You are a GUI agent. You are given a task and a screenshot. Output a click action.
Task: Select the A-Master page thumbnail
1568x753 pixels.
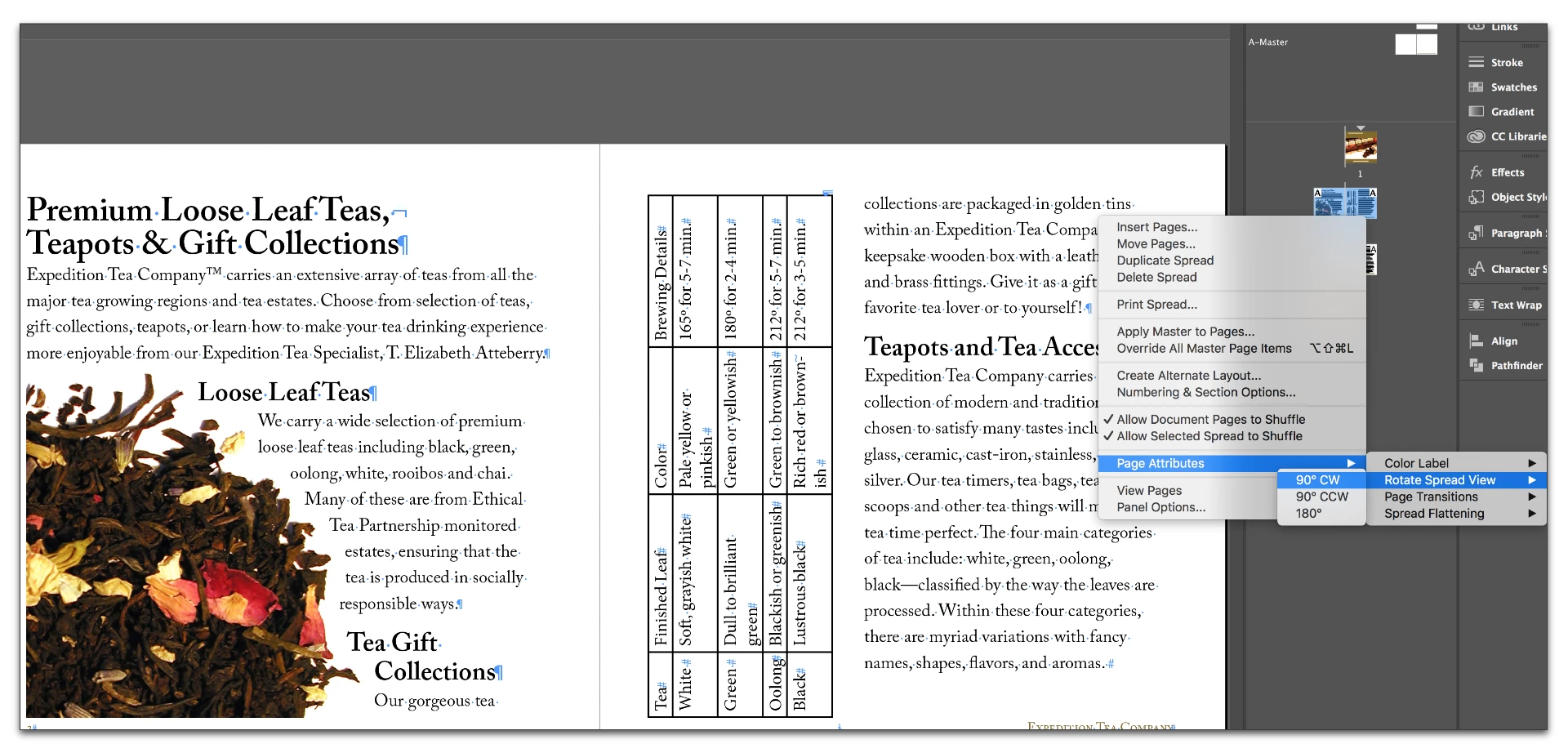coord(1416,42)
